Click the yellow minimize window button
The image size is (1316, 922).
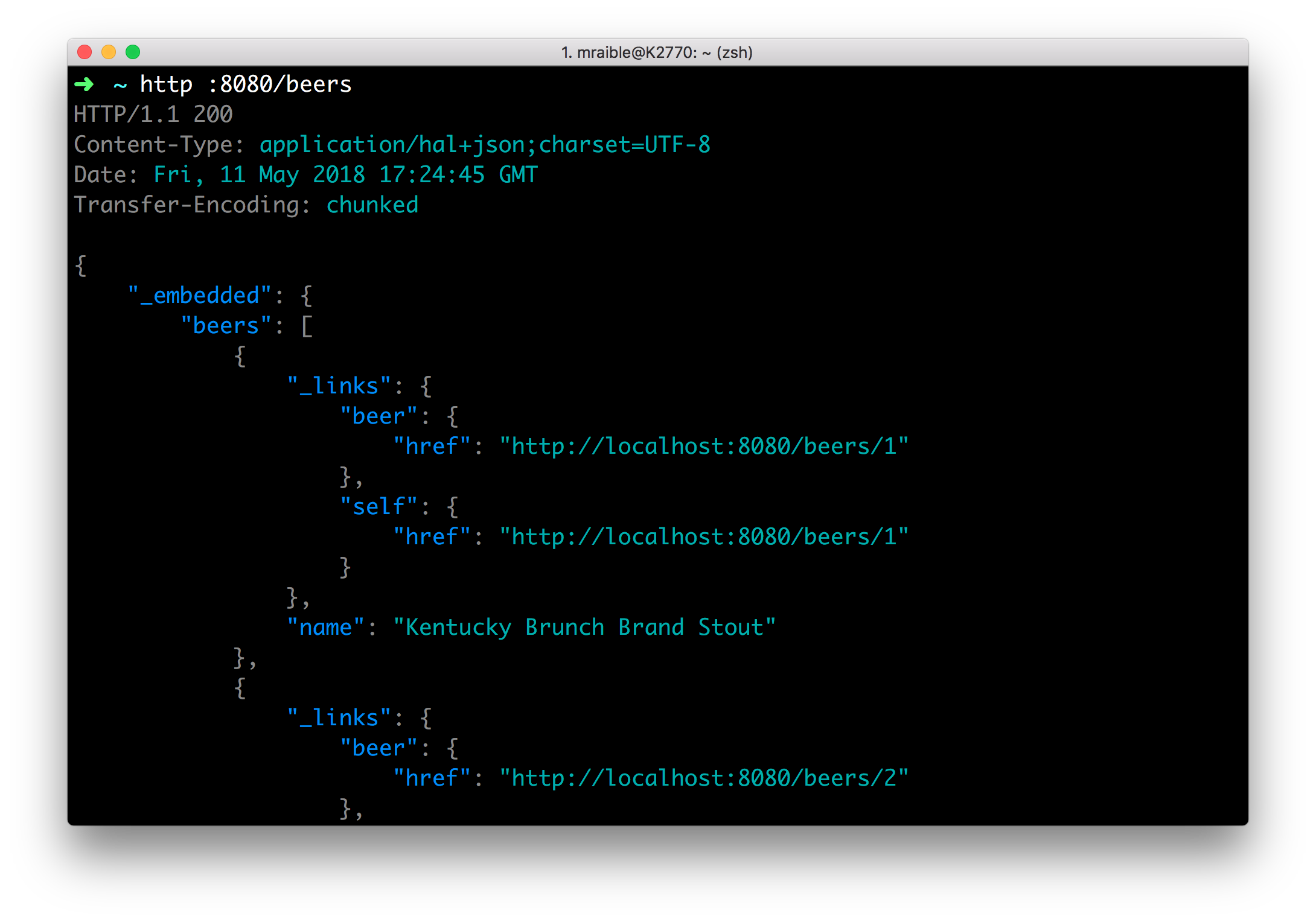[109, 52]
